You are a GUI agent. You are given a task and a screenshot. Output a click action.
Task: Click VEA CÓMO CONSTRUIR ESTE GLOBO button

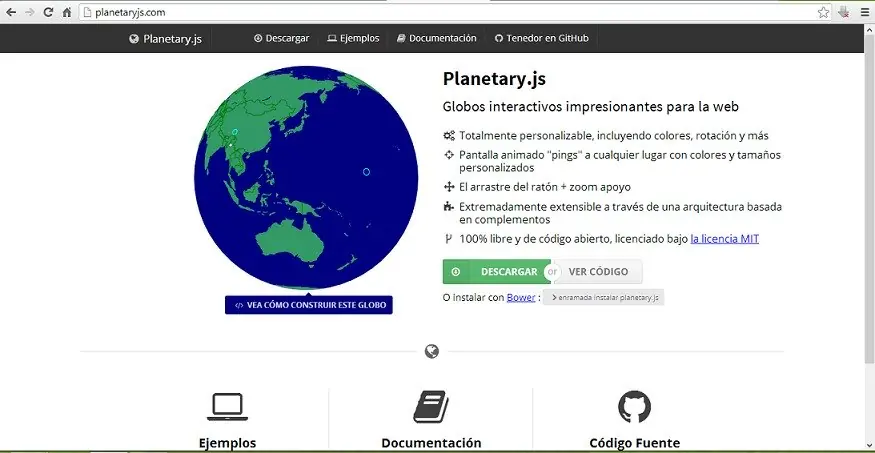[309, 305]
